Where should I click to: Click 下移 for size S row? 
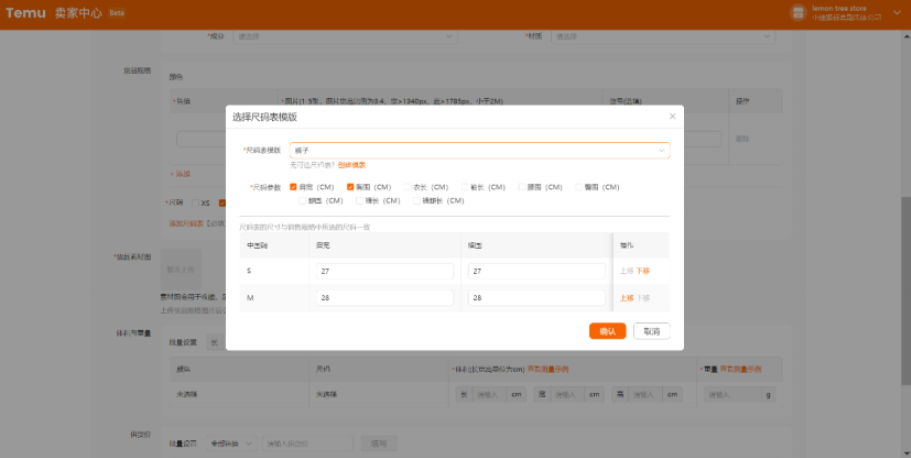click(x=643, y=271)
